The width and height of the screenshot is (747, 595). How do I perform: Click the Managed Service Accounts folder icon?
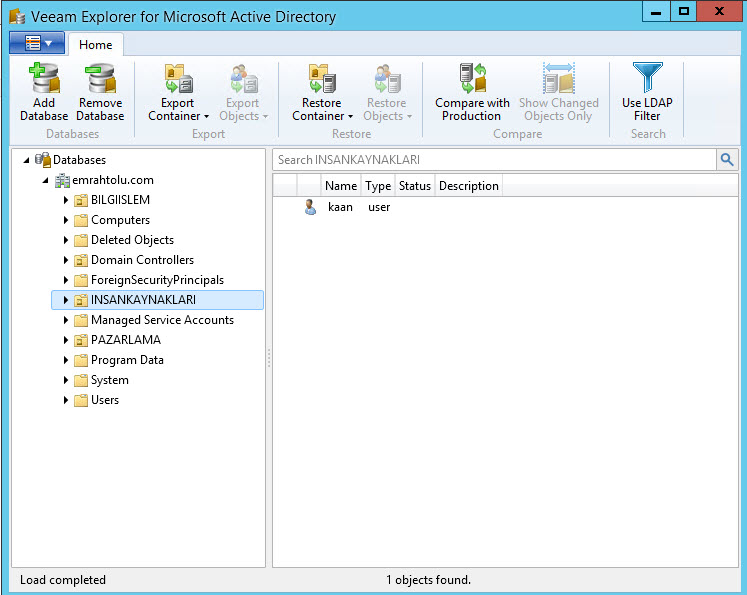(x=81, y=320)
